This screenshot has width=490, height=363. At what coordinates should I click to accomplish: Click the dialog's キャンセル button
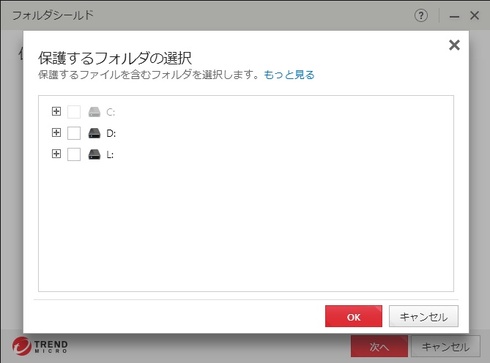coord(424,316)
